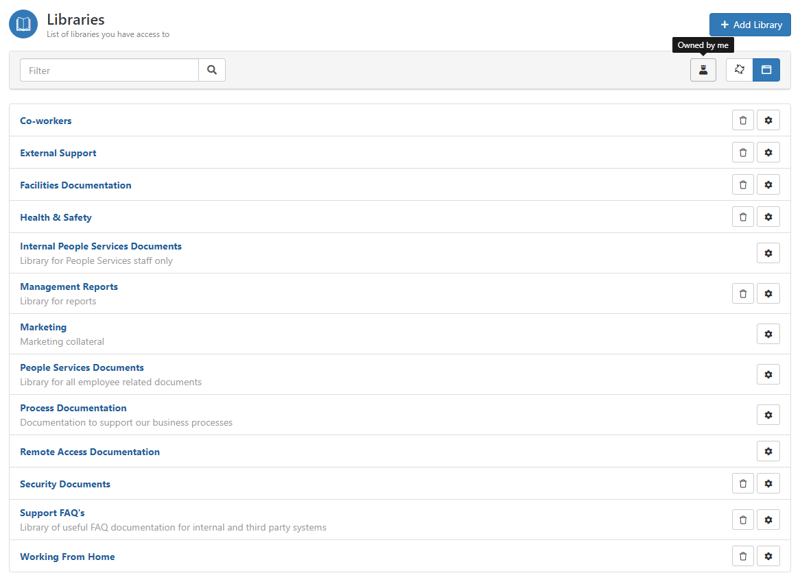The width and height of the screenshot is (800, 584).
Task: Open the Process Documentation library
Action: pyautogui.click(x=73, y=408)
